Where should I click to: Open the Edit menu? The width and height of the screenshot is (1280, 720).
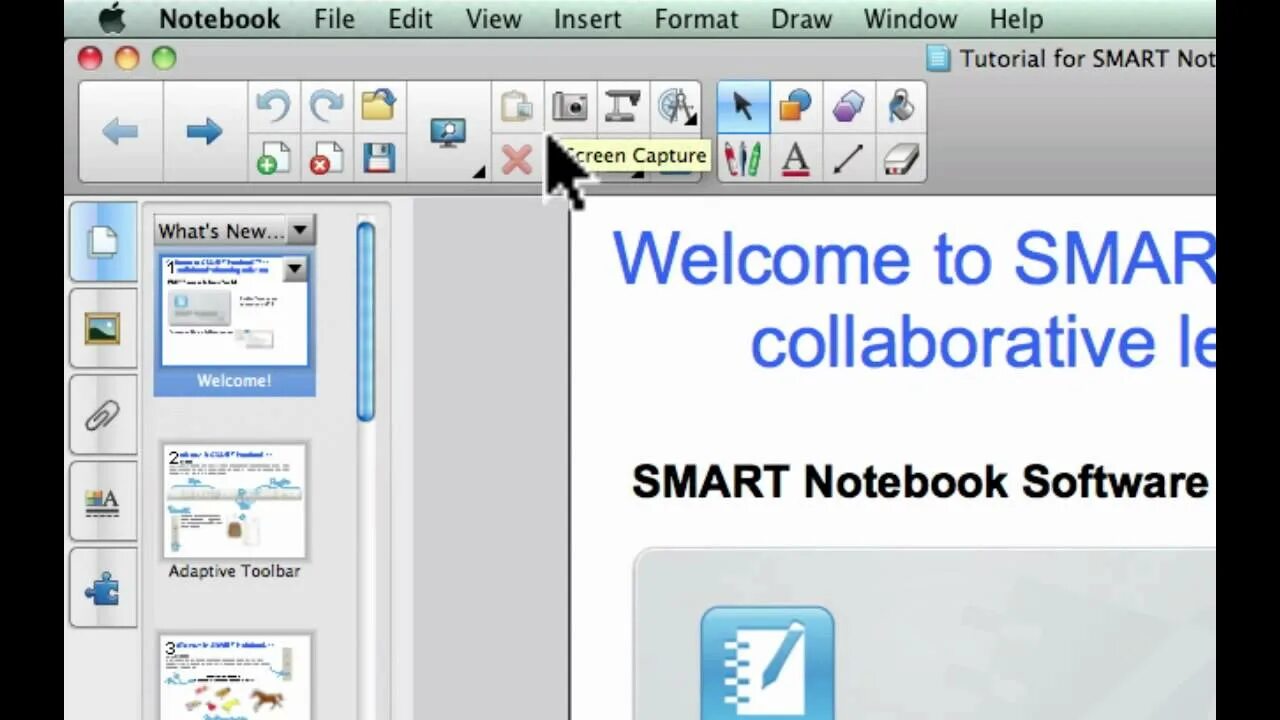click(410, 18)
